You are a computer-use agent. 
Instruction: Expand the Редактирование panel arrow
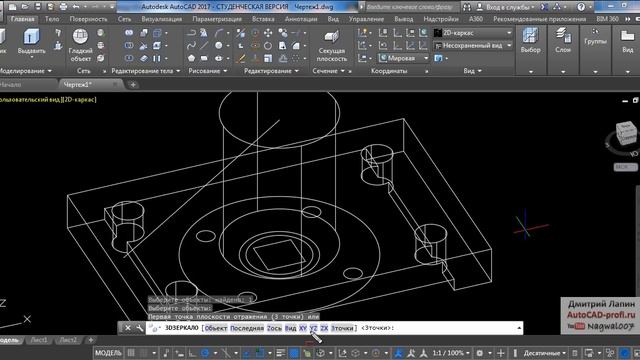coord(297,71)
